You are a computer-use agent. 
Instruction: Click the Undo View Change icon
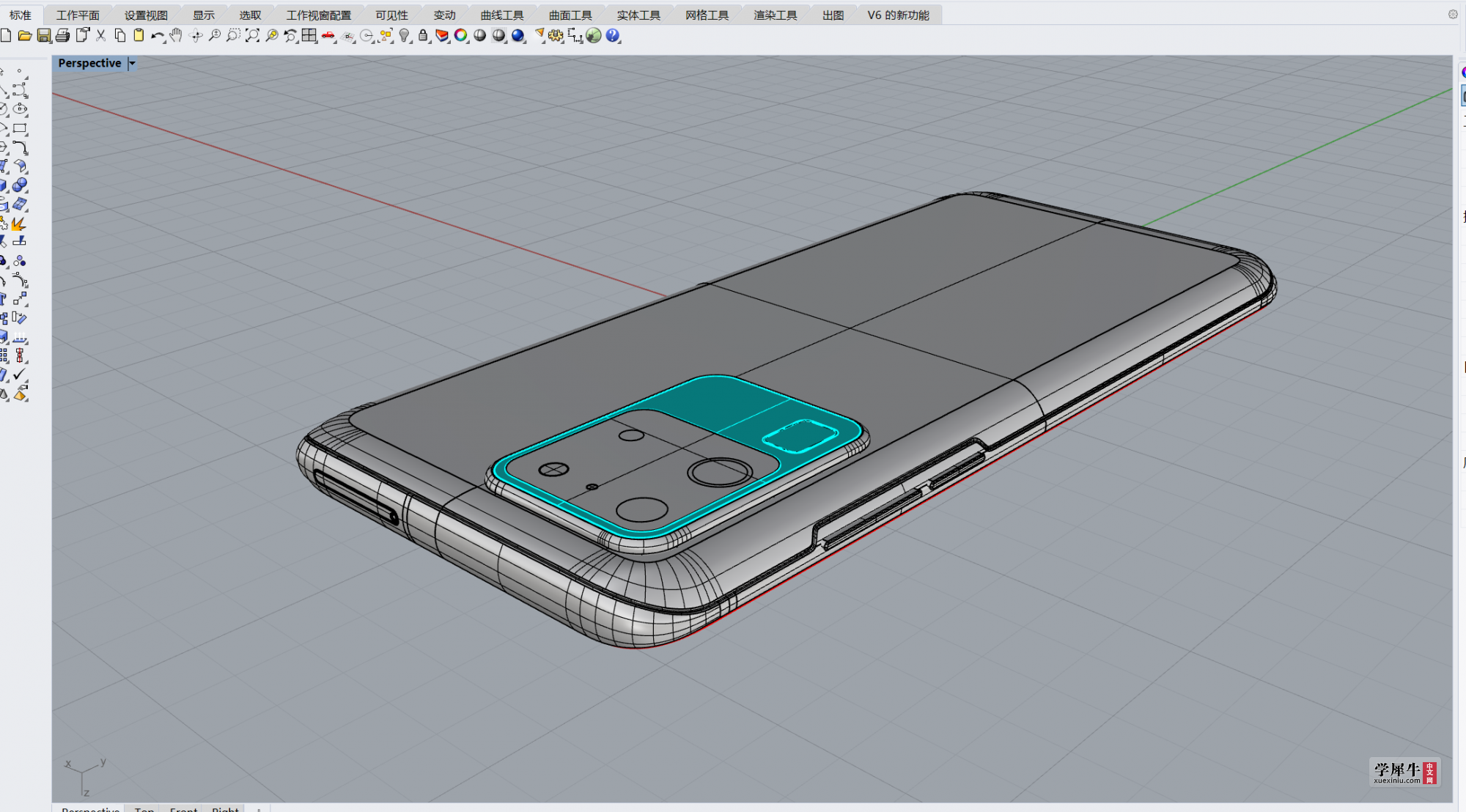[x=290, y=35]
